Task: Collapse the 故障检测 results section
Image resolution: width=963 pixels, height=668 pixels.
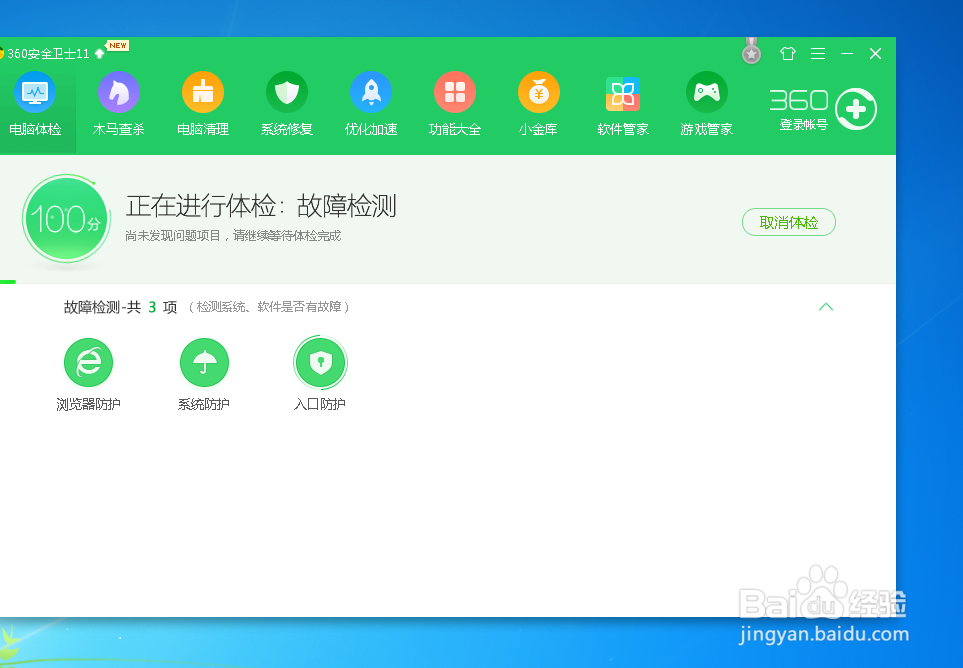Action: 826,307
